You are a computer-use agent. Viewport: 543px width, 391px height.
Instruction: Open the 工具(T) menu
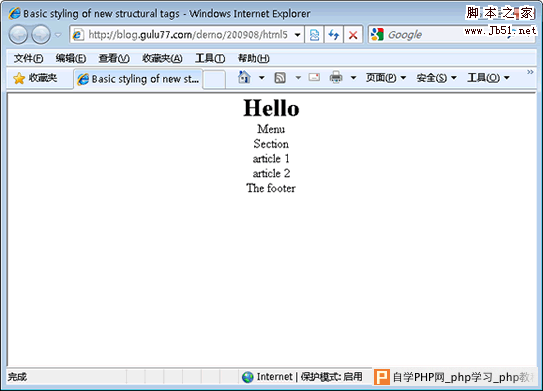(x=210, y=58)
